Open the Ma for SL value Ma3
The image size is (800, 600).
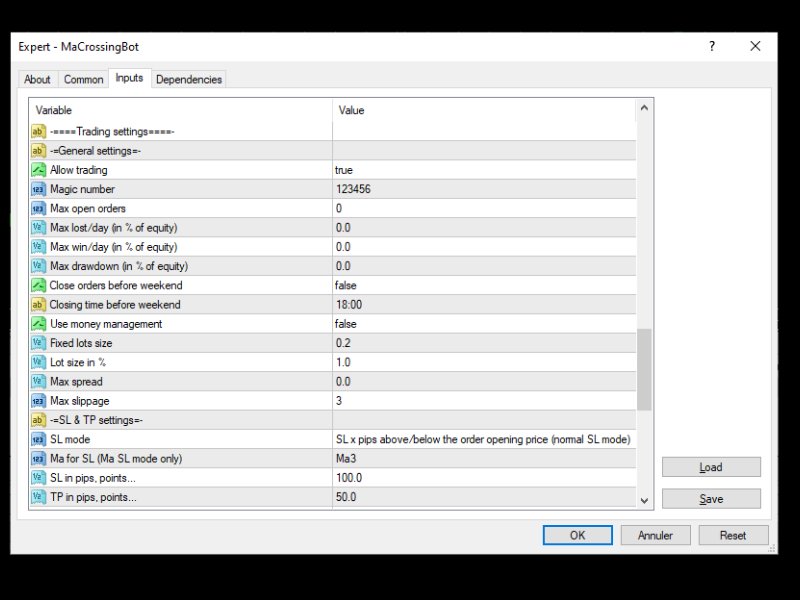pyautogui.click(x=484, y=459)
